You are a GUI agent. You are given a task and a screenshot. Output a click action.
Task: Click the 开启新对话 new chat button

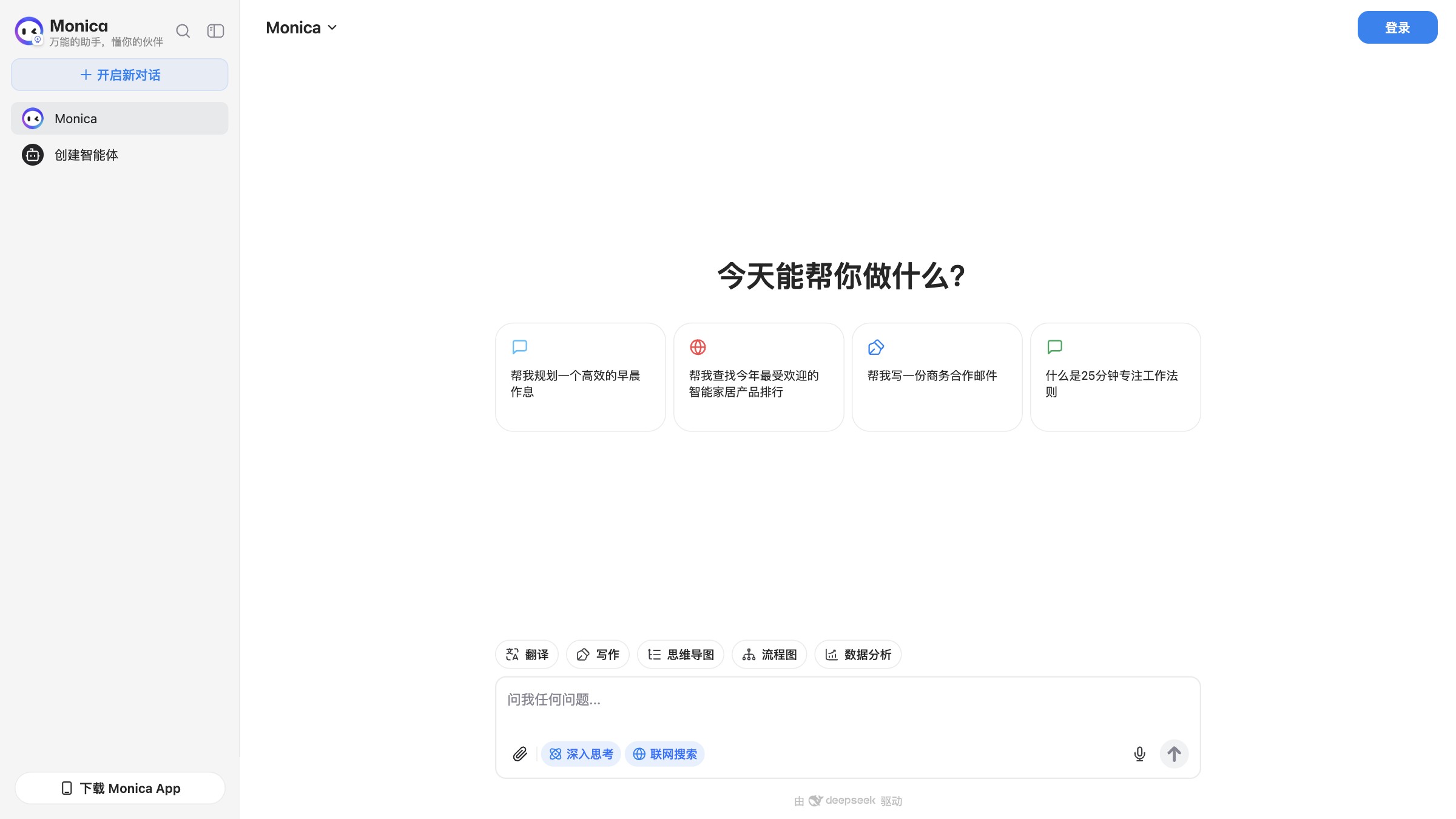(120, 74)
